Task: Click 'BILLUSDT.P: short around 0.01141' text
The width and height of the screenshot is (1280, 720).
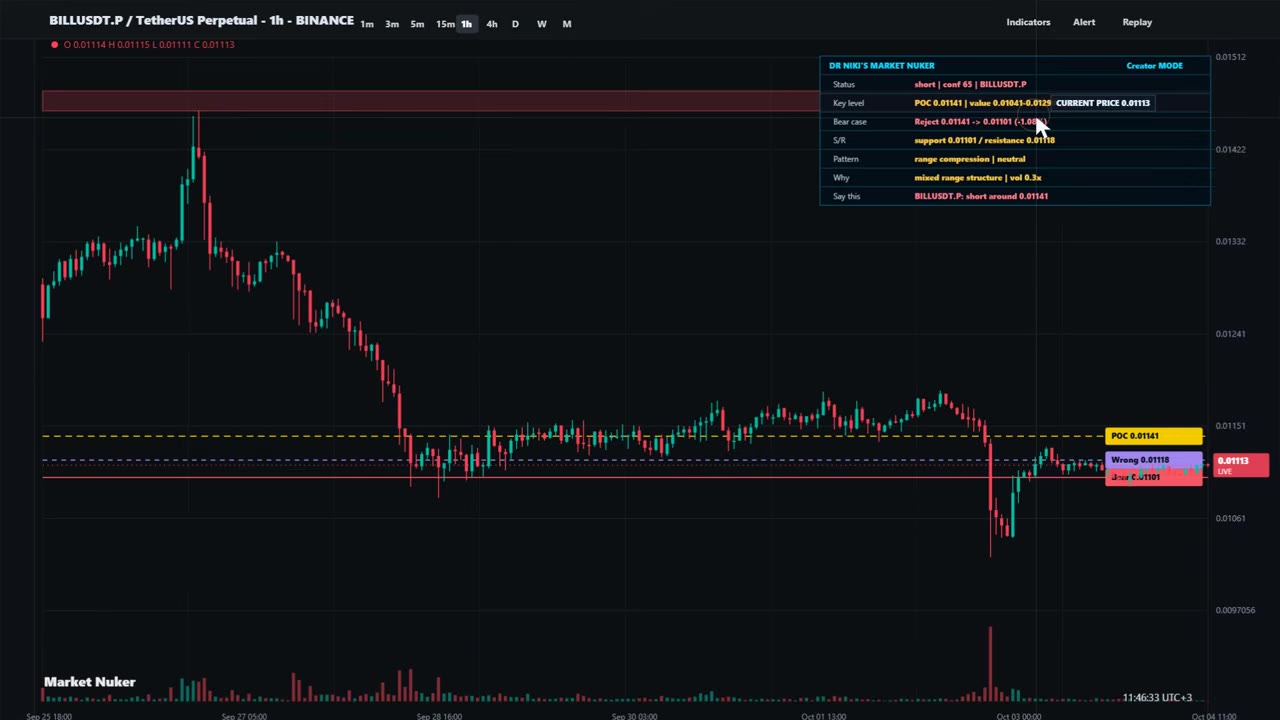Action: tap(981, 197)
